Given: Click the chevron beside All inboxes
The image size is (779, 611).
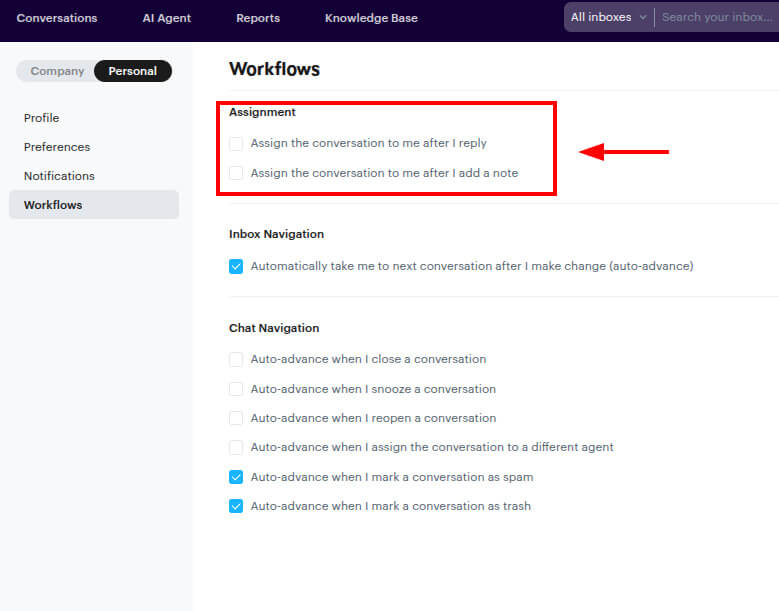Looking at the screenshot, I should coord(643,17).
